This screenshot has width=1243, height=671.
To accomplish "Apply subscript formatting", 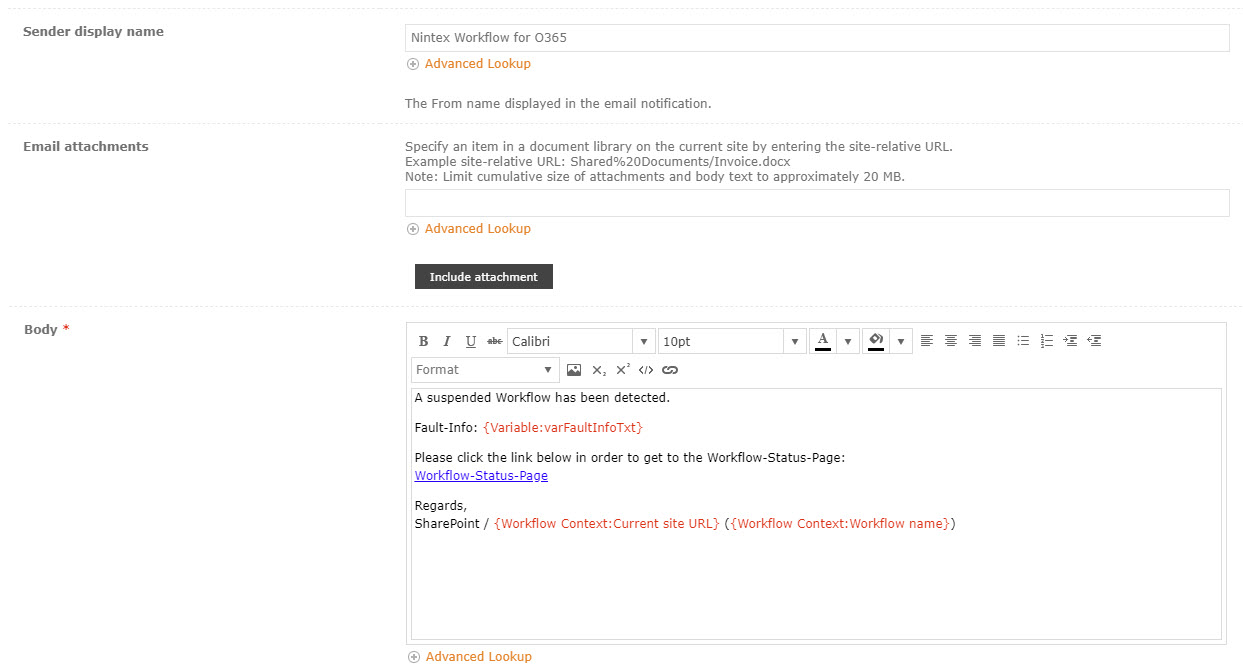I will pos(598,370).
